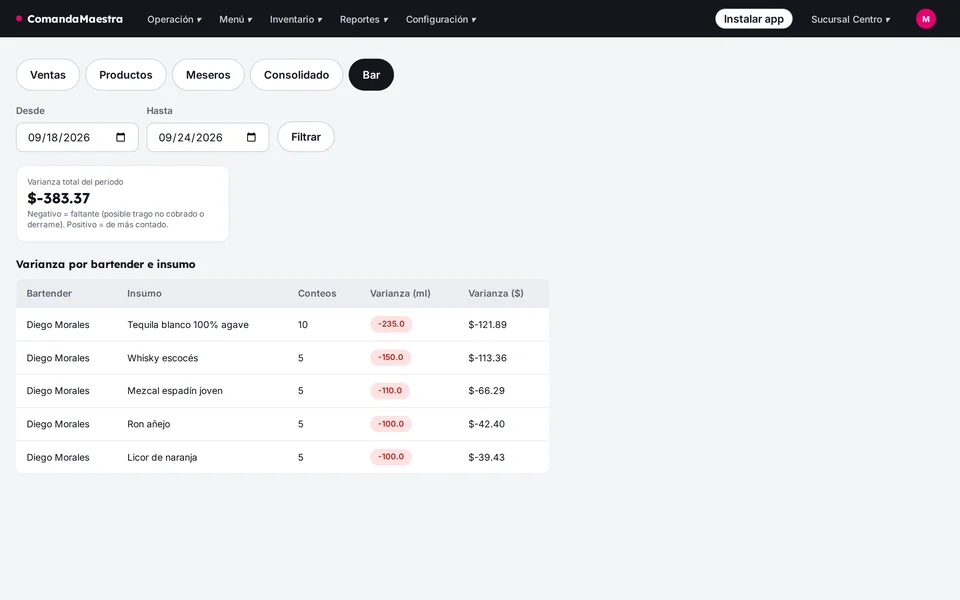Open the Configuración menu
The image size is (960, 600).
point(441,19)
